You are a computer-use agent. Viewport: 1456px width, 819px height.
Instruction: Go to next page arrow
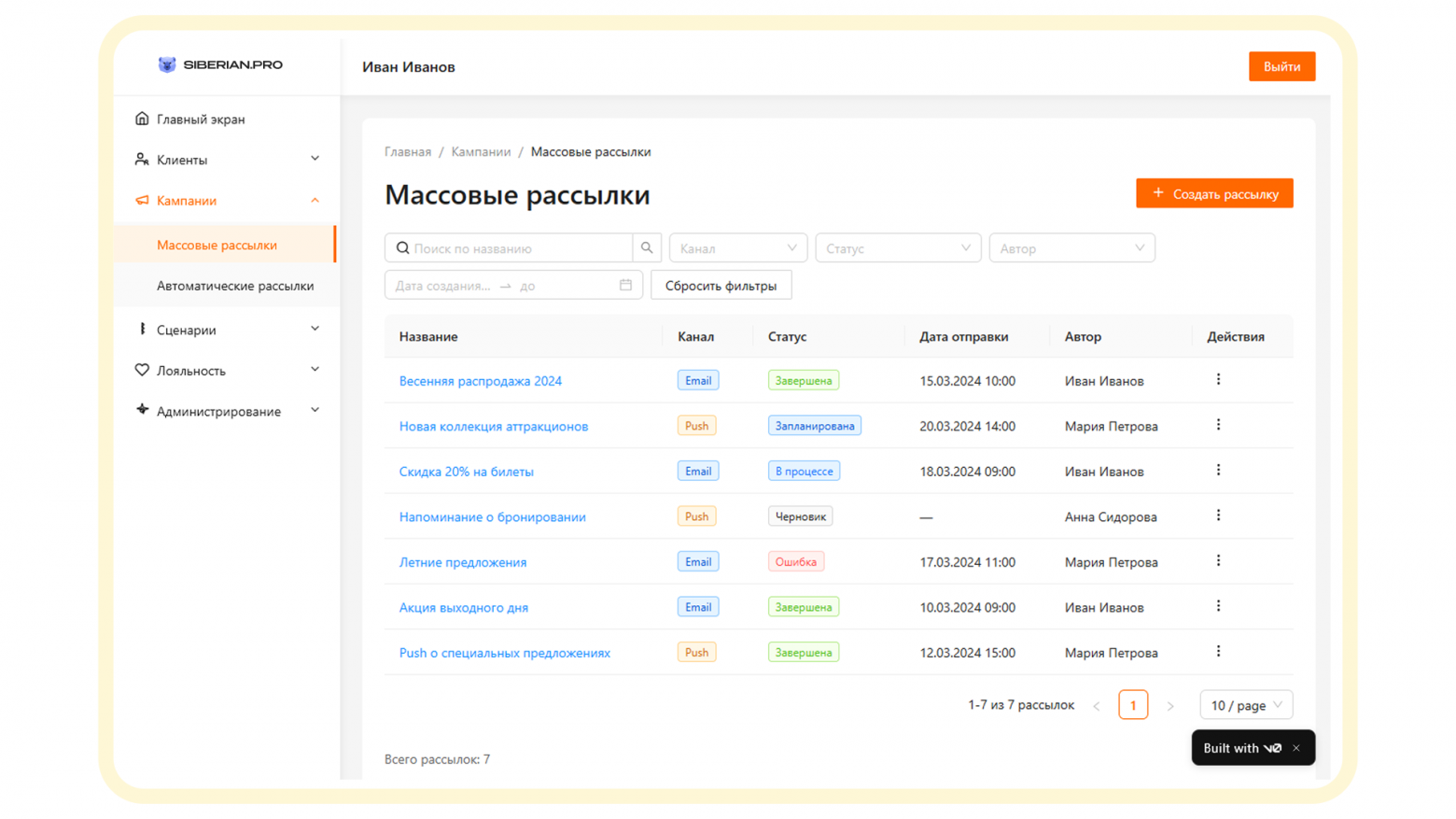(1169, 706)
